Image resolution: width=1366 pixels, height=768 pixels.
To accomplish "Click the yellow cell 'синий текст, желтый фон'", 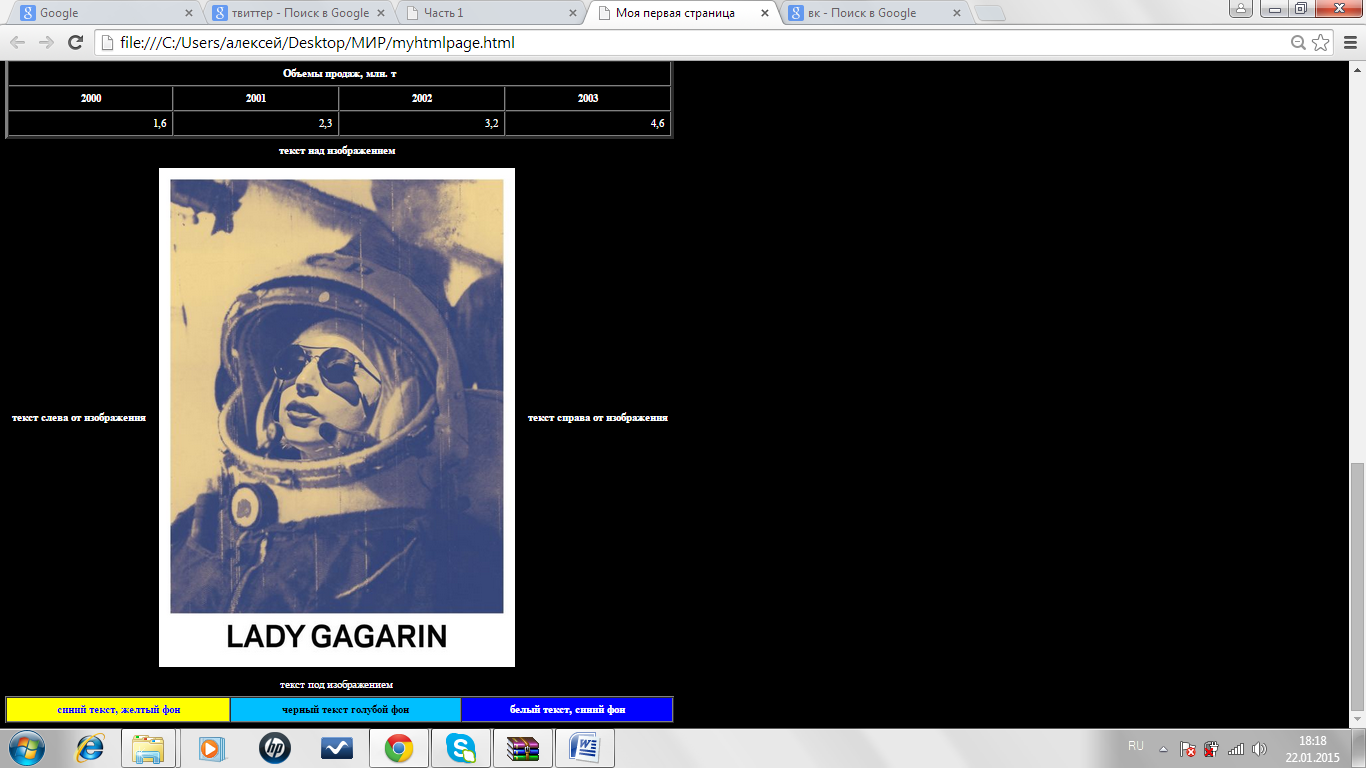I will (x=119, y=710).
